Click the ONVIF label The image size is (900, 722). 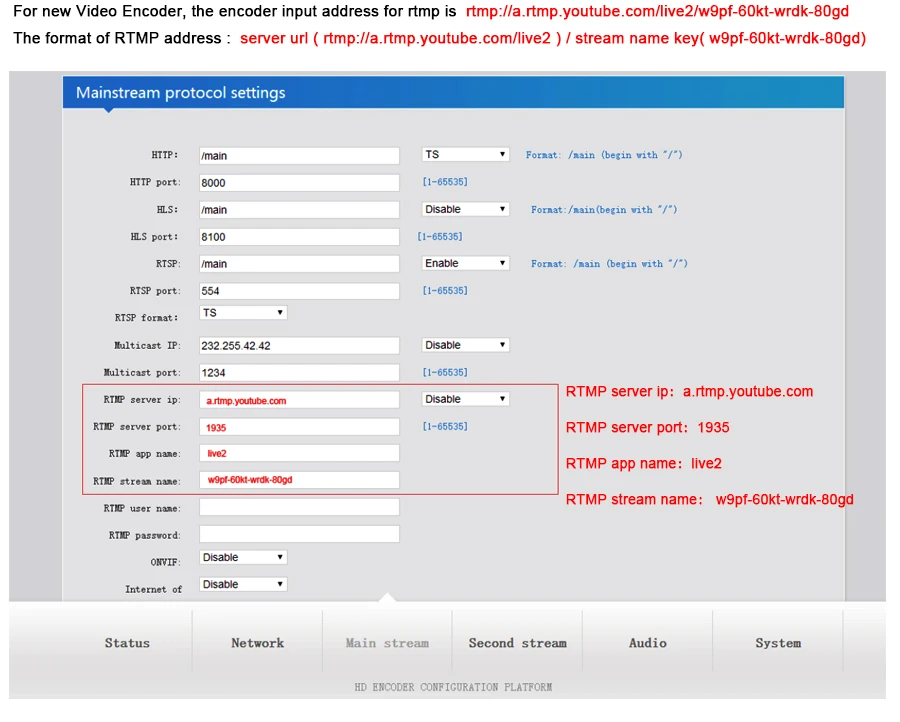point(165,562)
